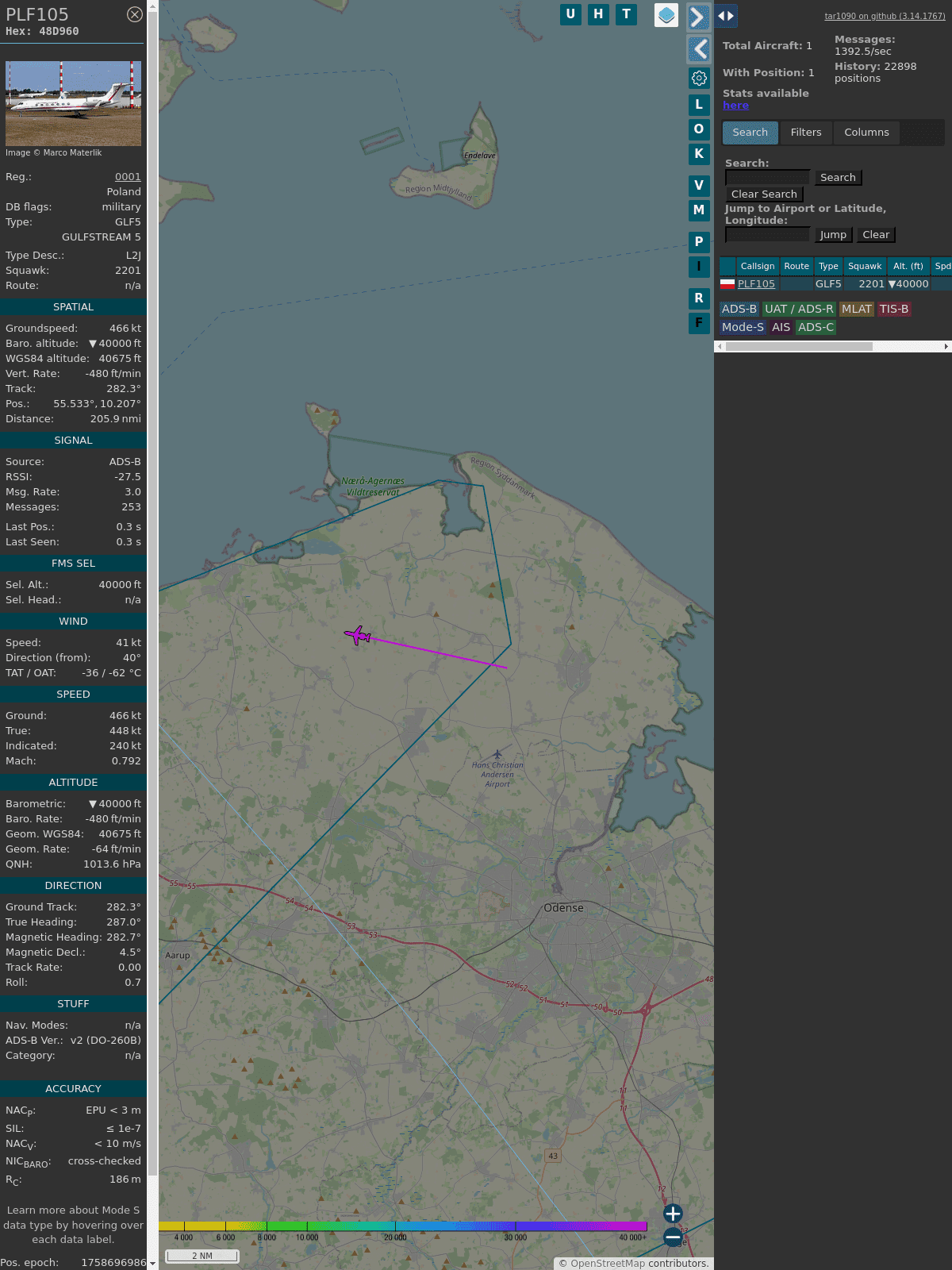Screen dimensions: 952x1270
Task: Focus the Jump to Airport input field
Action: (x=767, y=235)
